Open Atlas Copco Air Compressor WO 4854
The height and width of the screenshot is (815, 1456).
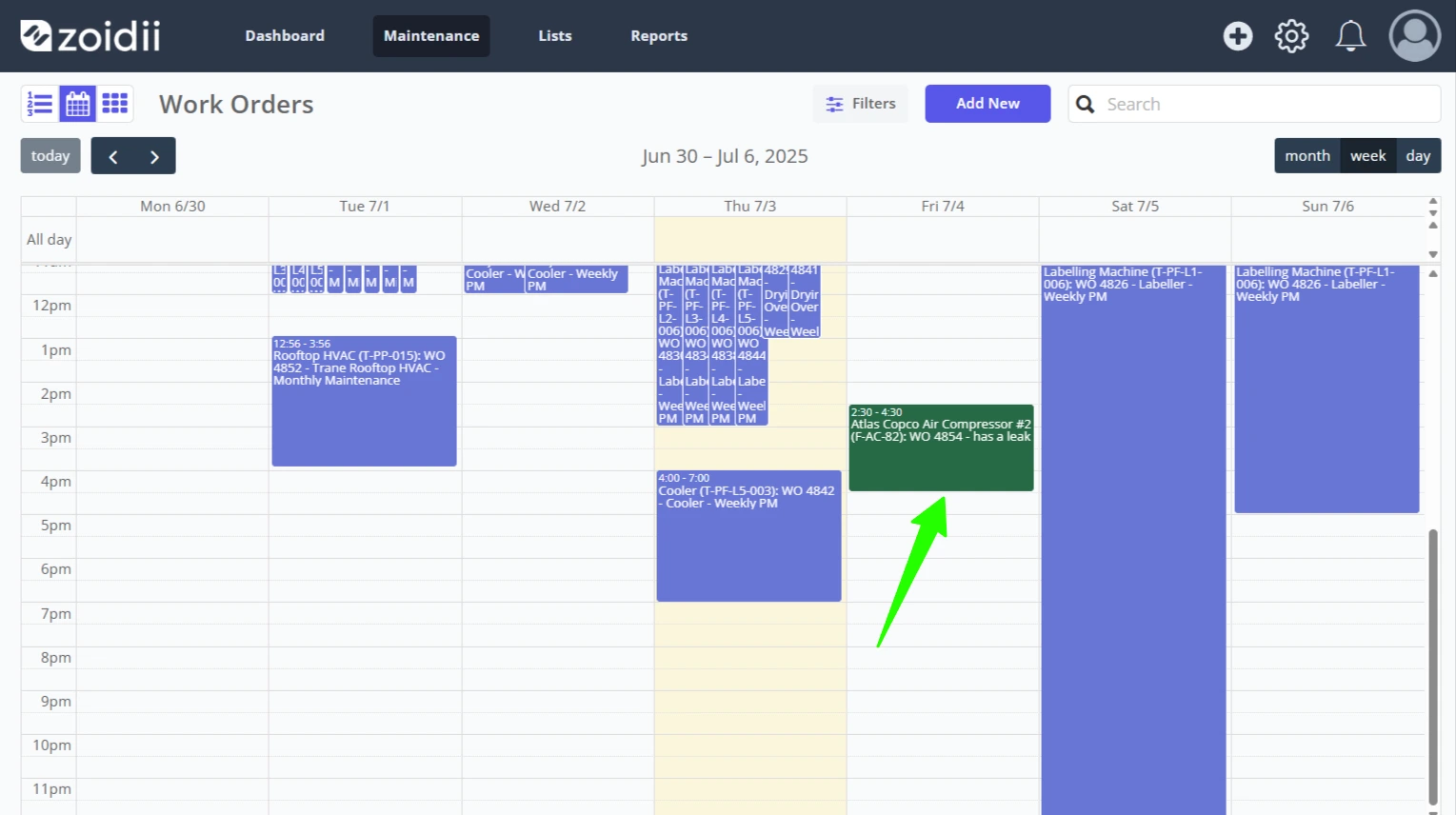click(941, 447)
